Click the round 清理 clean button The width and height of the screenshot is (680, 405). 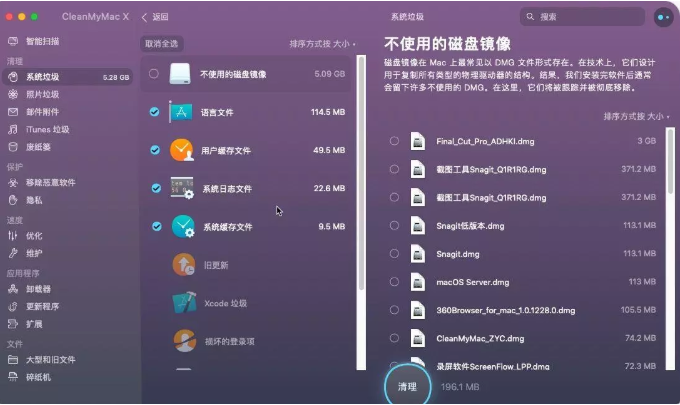point(407,386)
